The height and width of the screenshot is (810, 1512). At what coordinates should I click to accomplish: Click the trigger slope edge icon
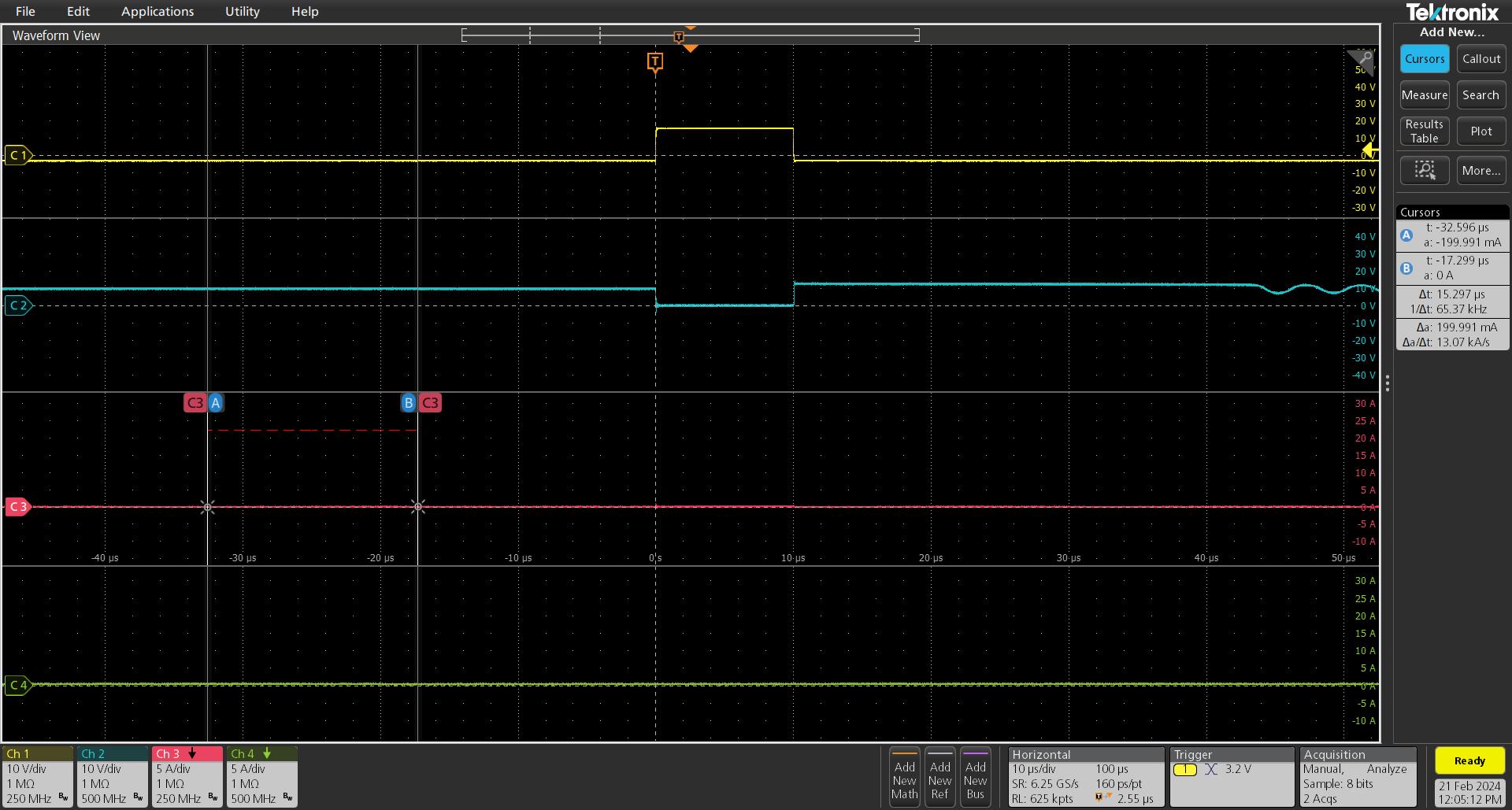pos(1211,770)
